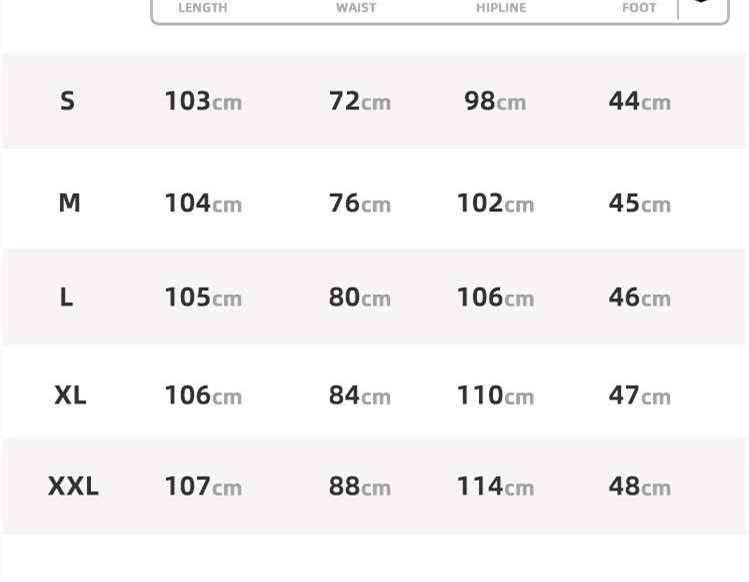
Task: Select the FOOT column header
Action: [639, 8]
